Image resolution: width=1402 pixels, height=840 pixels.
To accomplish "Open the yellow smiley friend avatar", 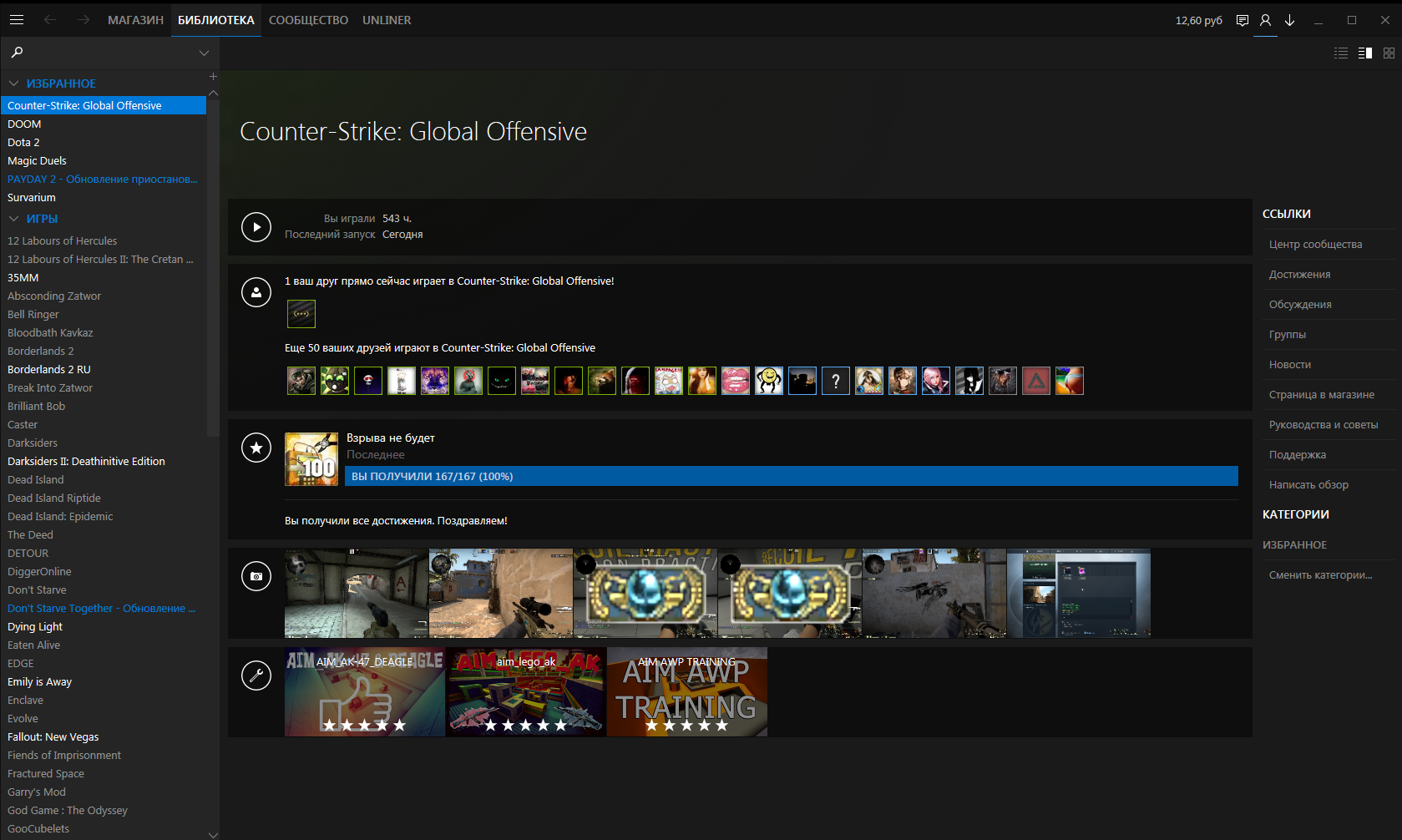I will pyautogui.click(x=769, y=381).
